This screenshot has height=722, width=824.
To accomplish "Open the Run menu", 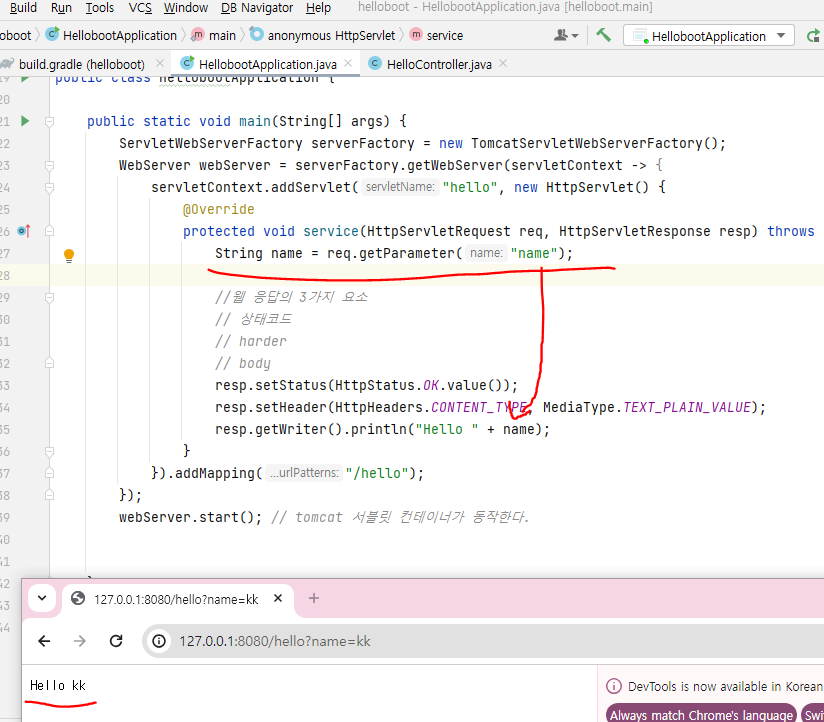I will (61, 7).
